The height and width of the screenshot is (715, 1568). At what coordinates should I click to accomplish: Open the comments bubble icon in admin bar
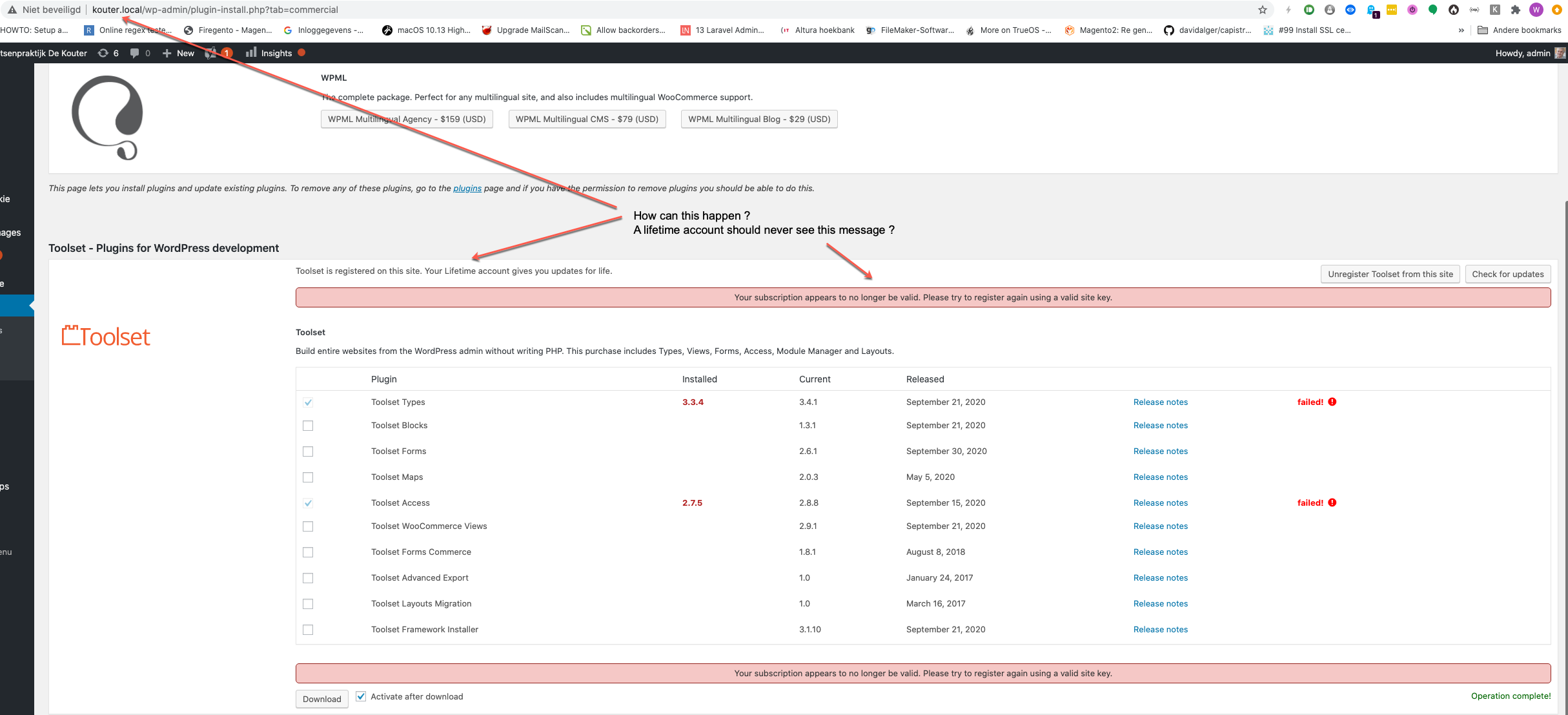pos(134,53)
